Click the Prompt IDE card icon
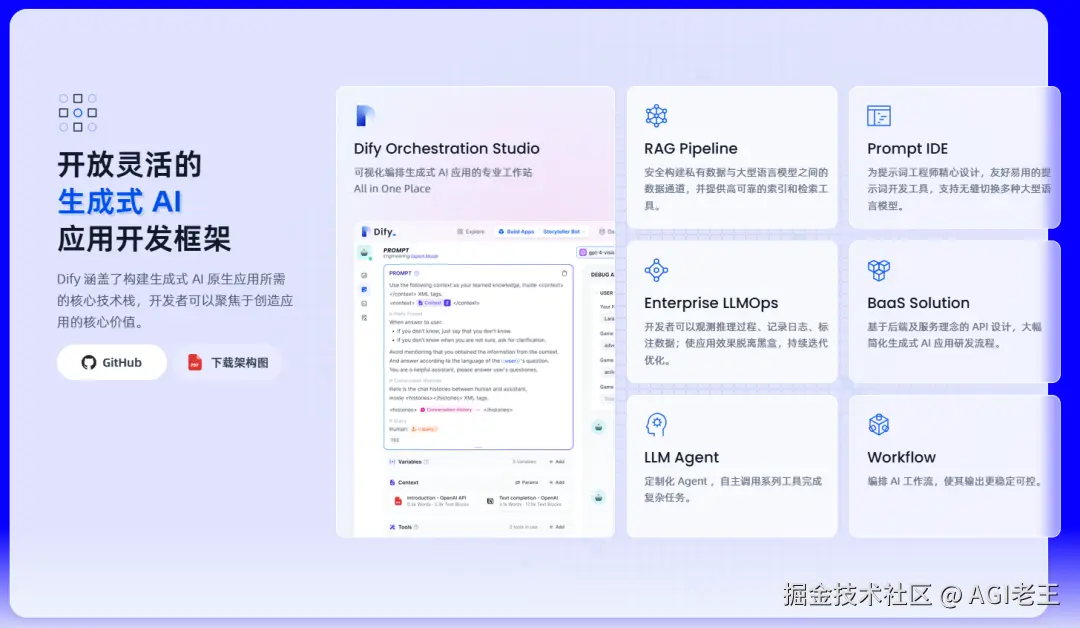The width and height of the screenshot is (1080, 628). pyautogui.click(x=879, y=116)
